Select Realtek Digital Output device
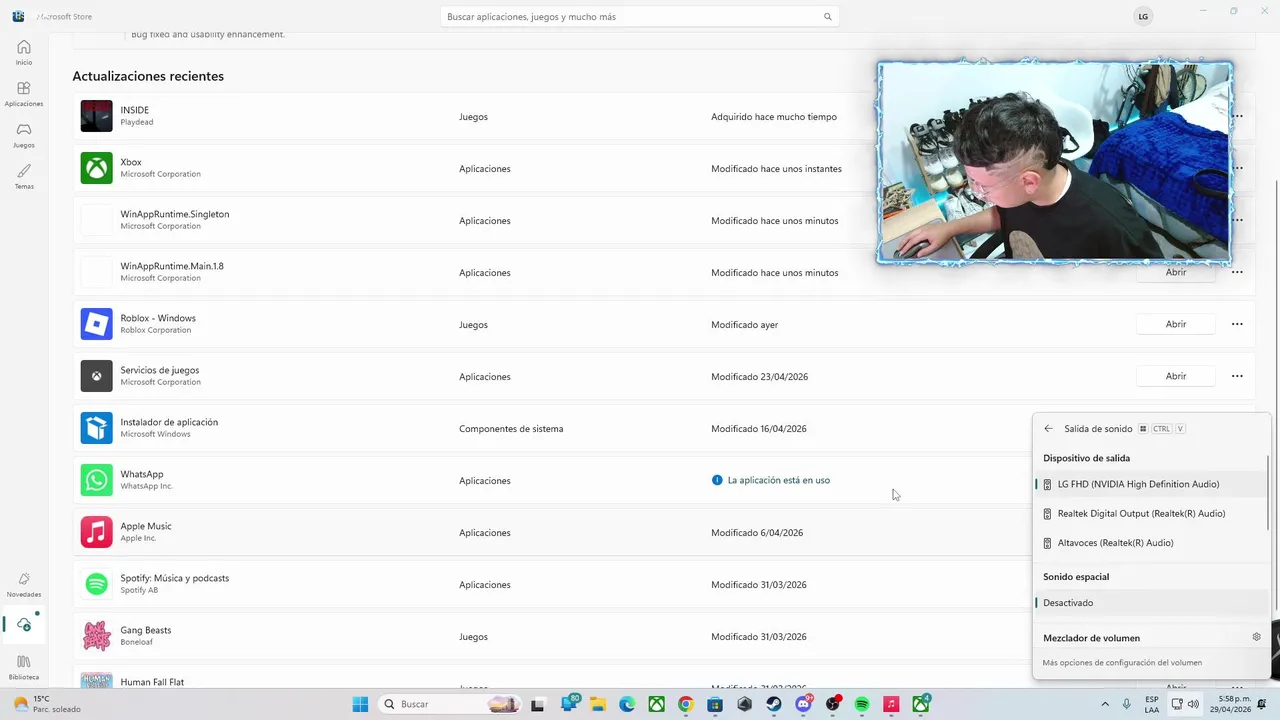 pyautogui.click(x=1150, y=514)
